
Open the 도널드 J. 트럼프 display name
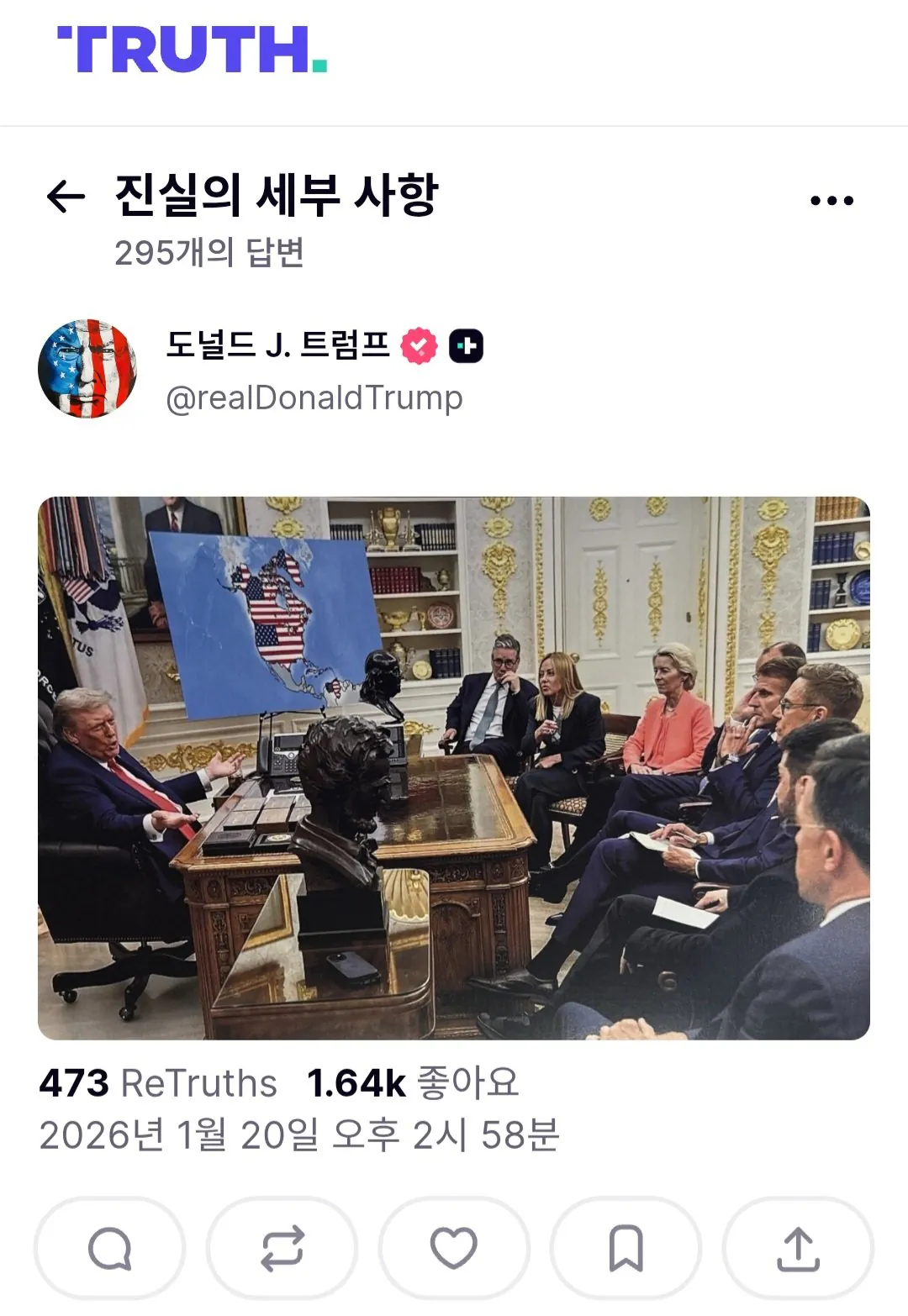pos(277,345)
